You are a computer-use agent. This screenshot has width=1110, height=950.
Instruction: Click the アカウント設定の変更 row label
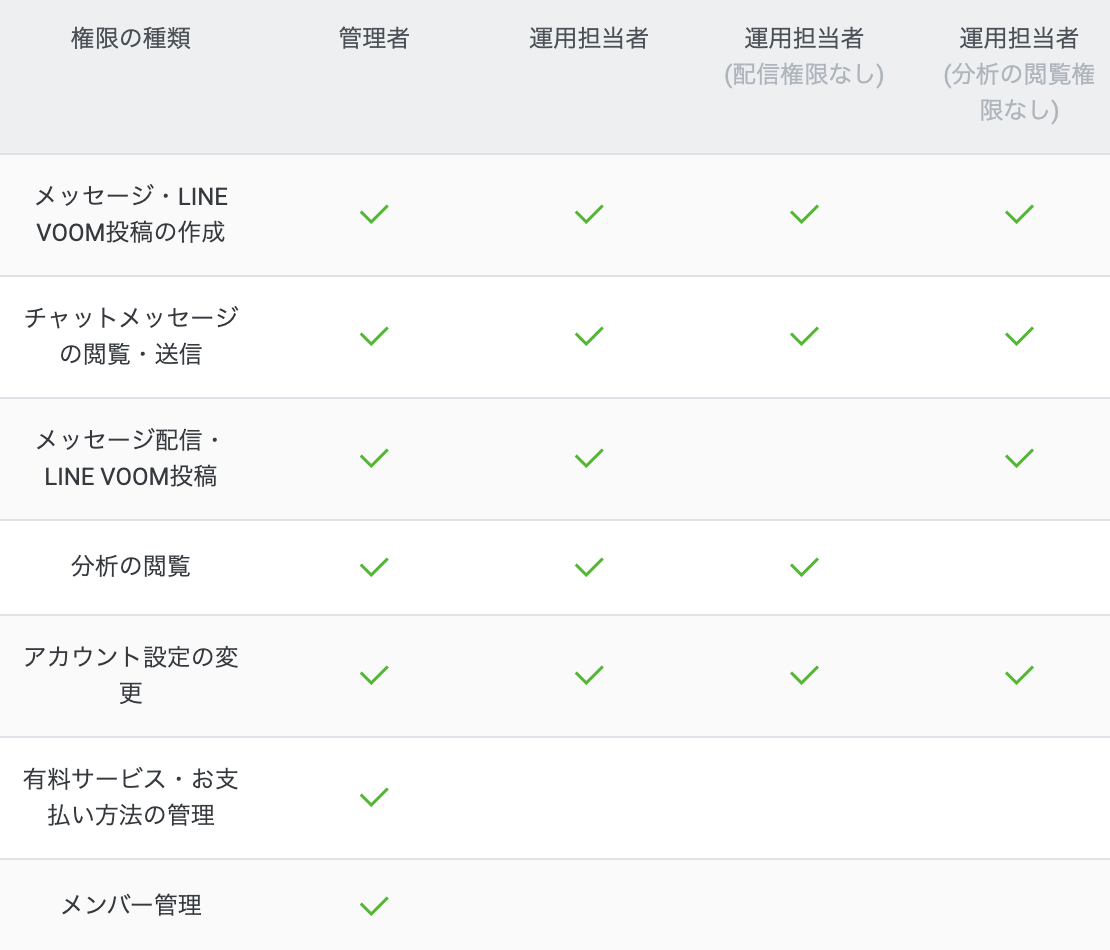pos(131,675)
